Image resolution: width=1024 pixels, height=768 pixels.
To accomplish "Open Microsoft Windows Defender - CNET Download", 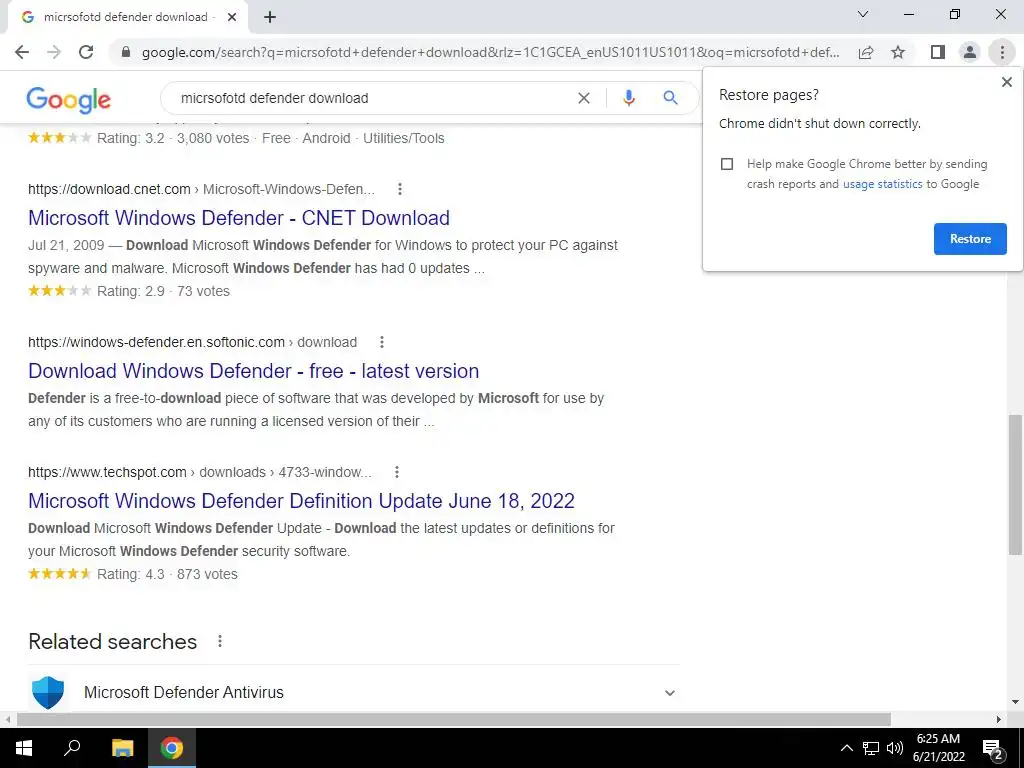I will coord(239,218).
